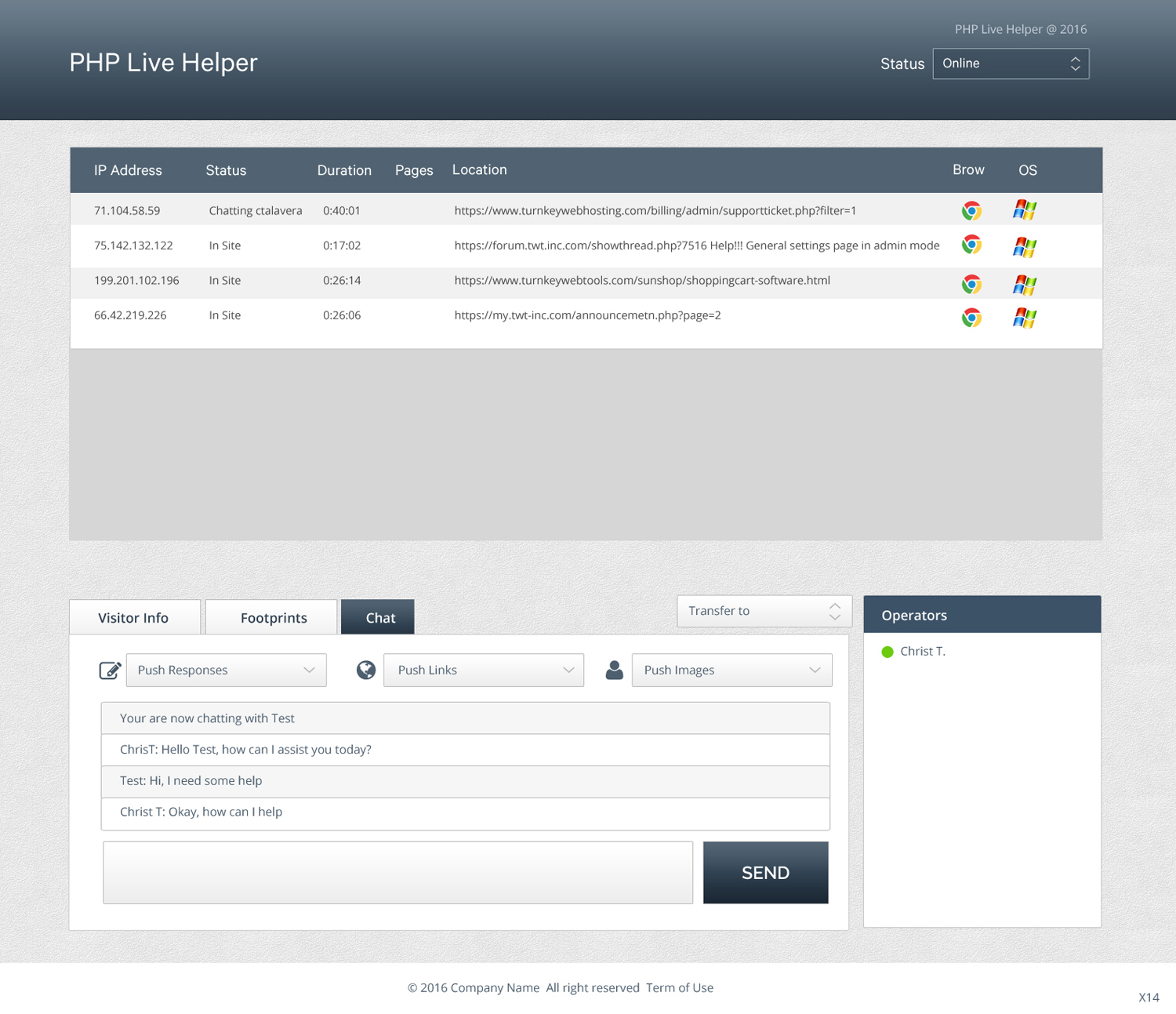The height and width of the screenshot is (1014, 1176).
Task: Click Windows OS icon for visitor 75.142.132.122
Action: [1025, 246]
